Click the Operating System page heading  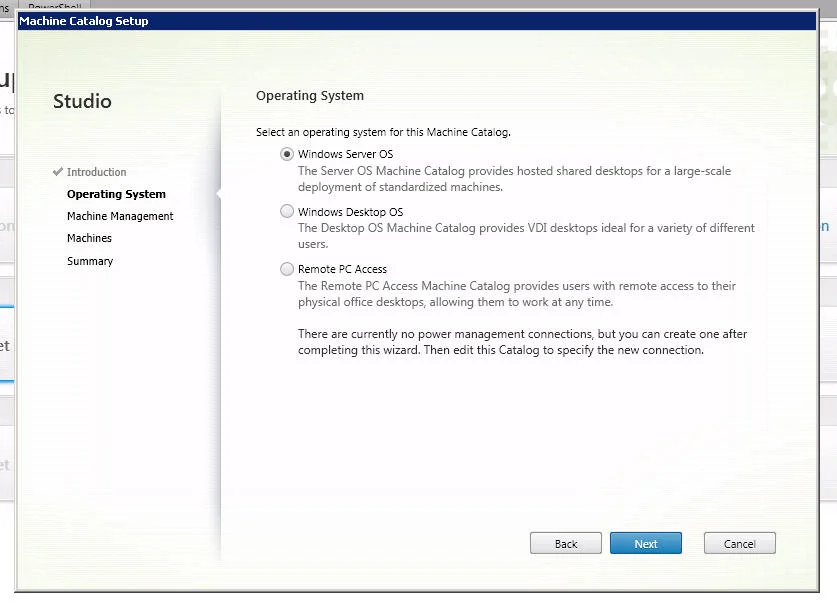(310, 96)
